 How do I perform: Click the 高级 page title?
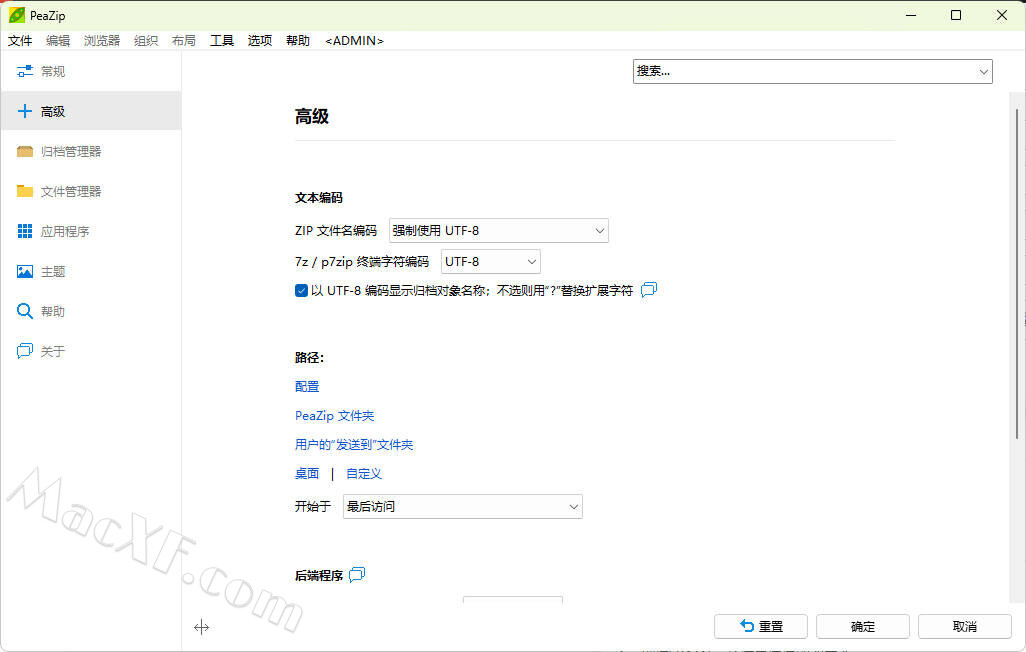pyautogui.click(x=311, y=117)
